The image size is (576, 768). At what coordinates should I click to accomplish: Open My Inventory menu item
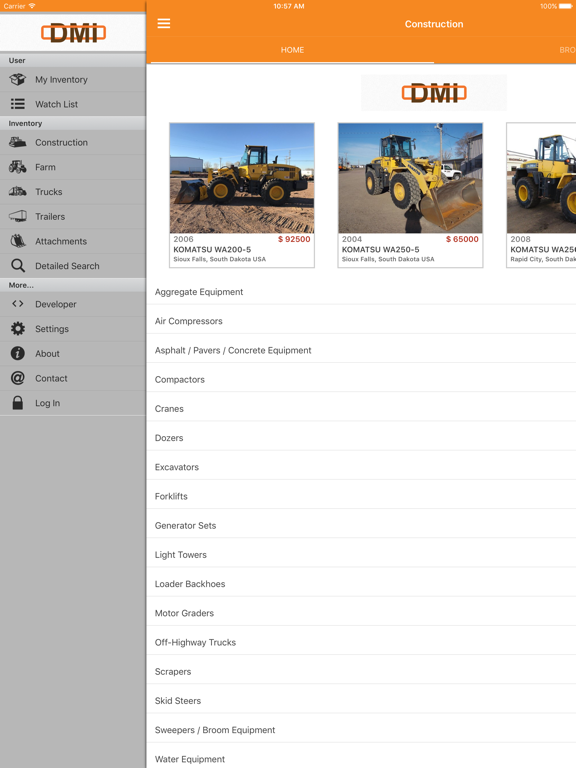click(x=72, y=79)
